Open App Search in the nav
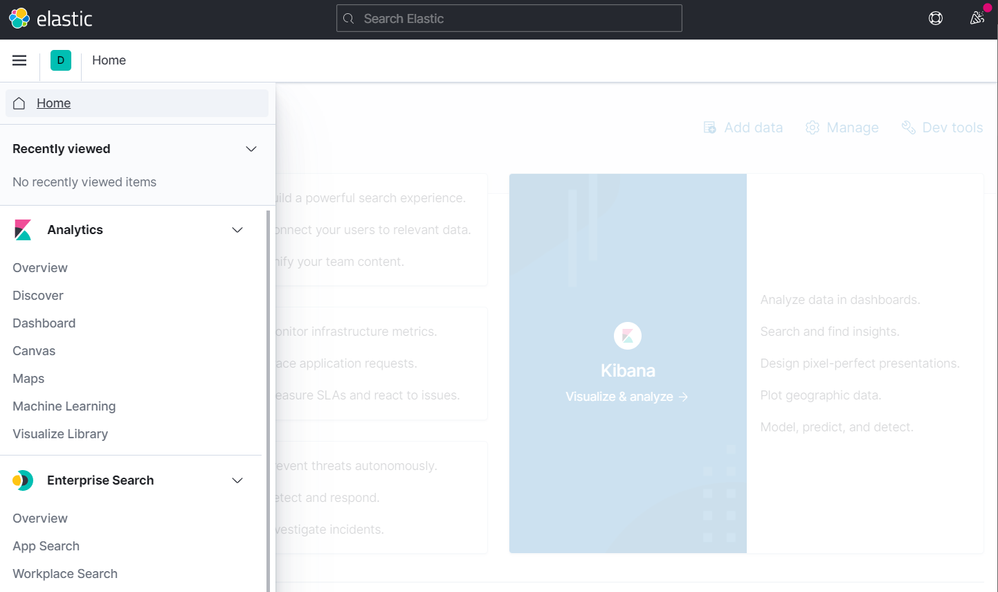Image resolution: width=998 pixels, height=592 pixels. (46, 546)
